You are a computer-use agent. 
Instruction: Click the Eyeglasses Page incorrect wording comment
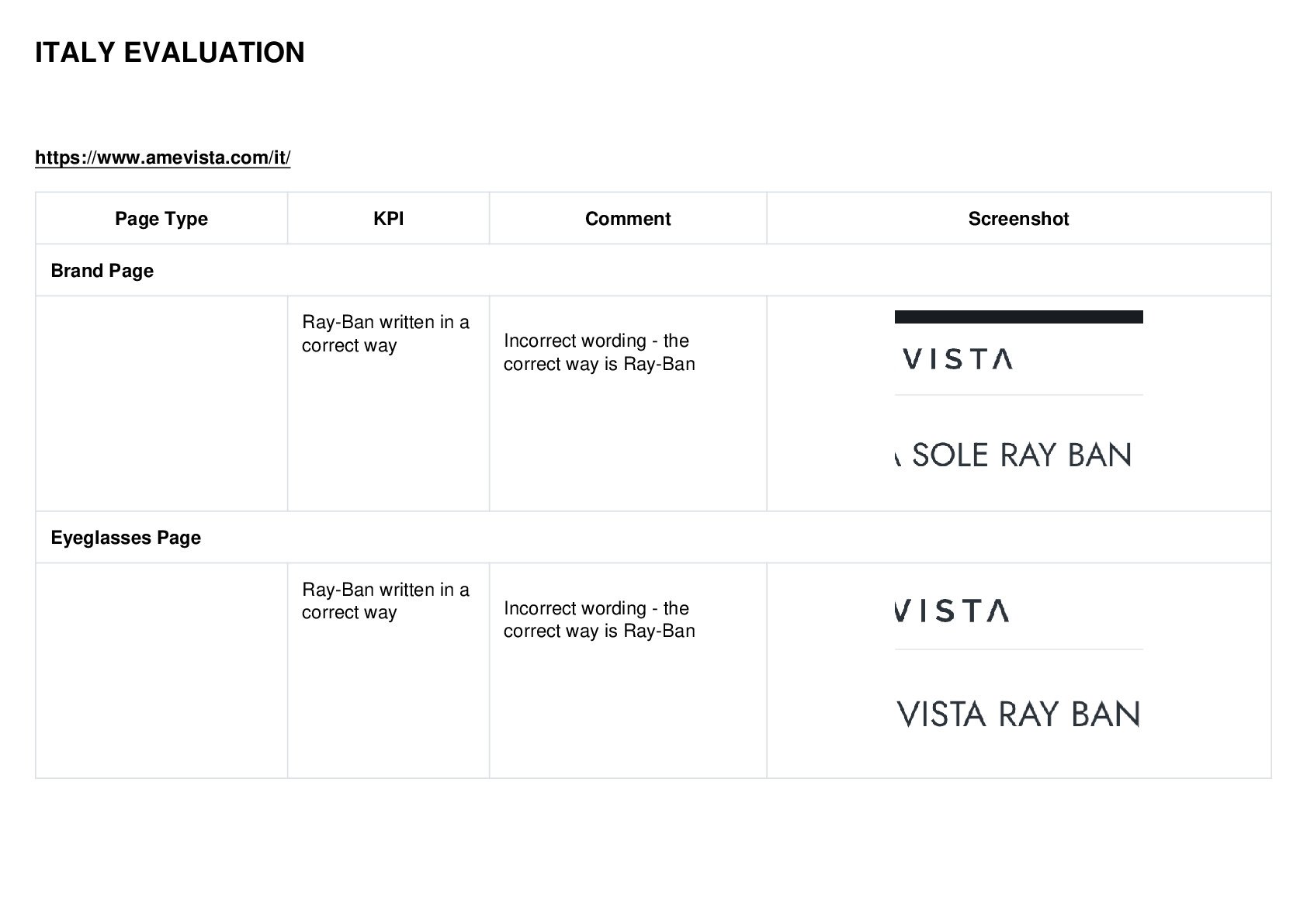tap(599, 619)
